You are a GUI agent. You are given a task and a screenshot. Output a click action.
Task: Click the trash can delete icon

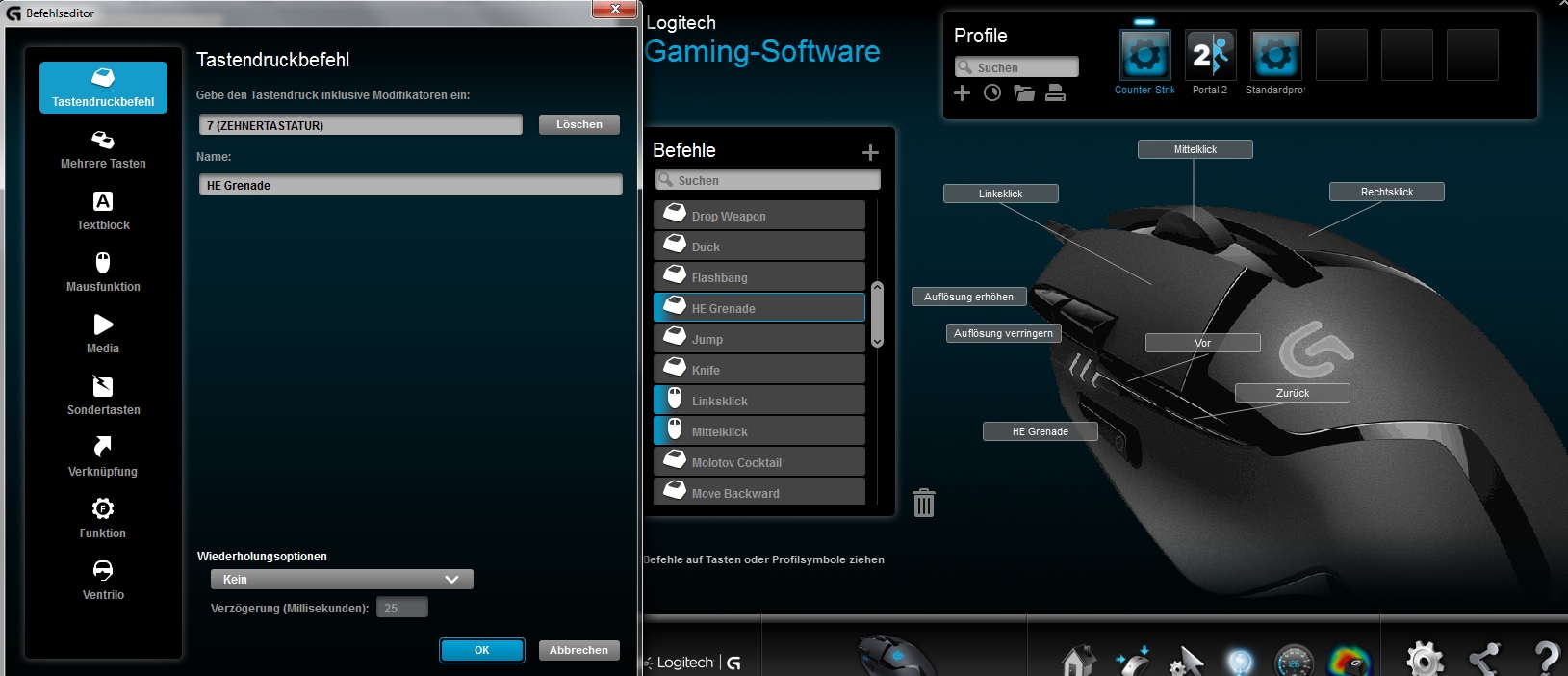coord(924,502)
